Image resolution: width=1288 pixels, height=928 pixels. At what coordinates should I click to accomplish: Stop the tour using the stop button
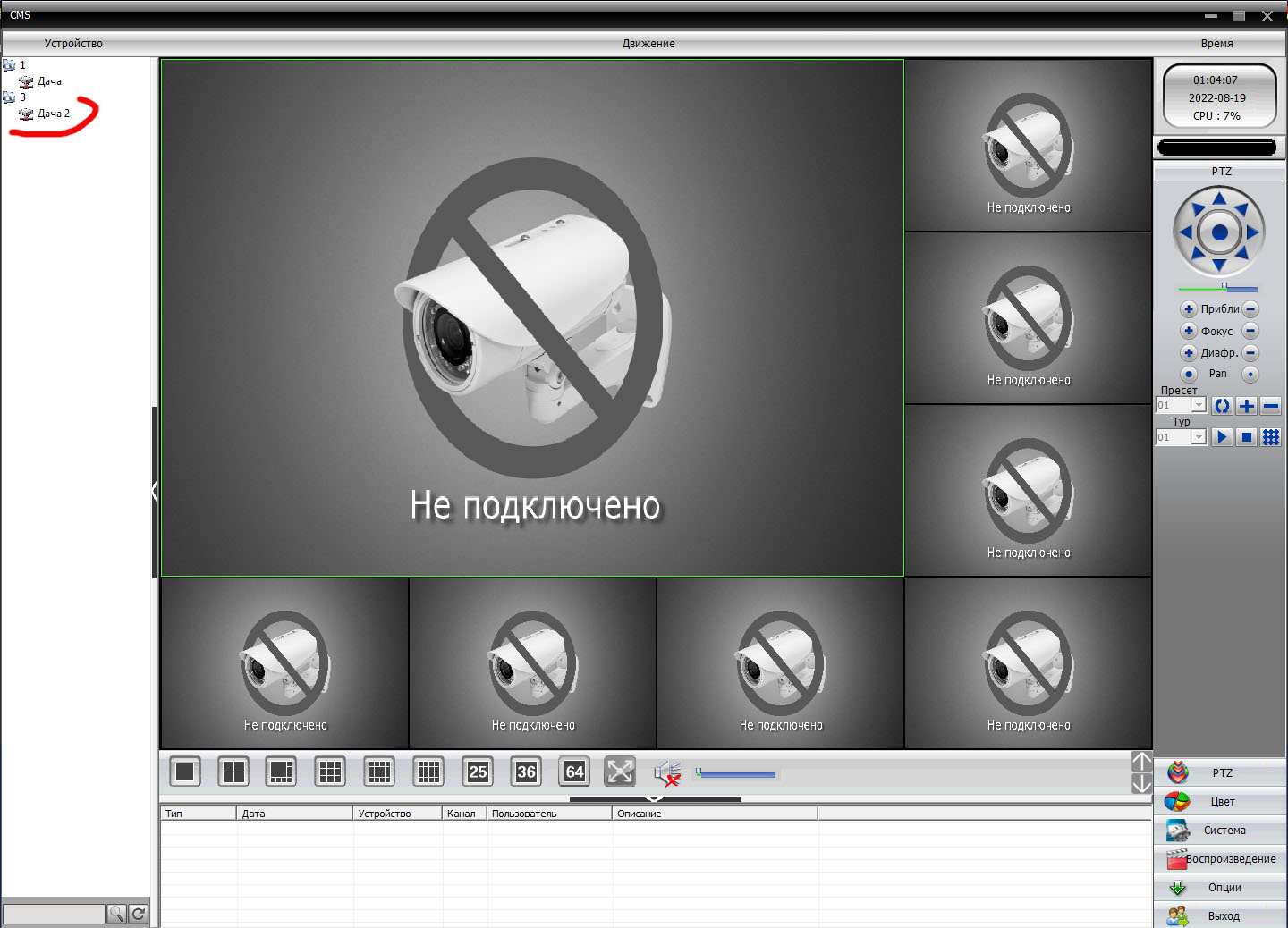click(1247, 437)
